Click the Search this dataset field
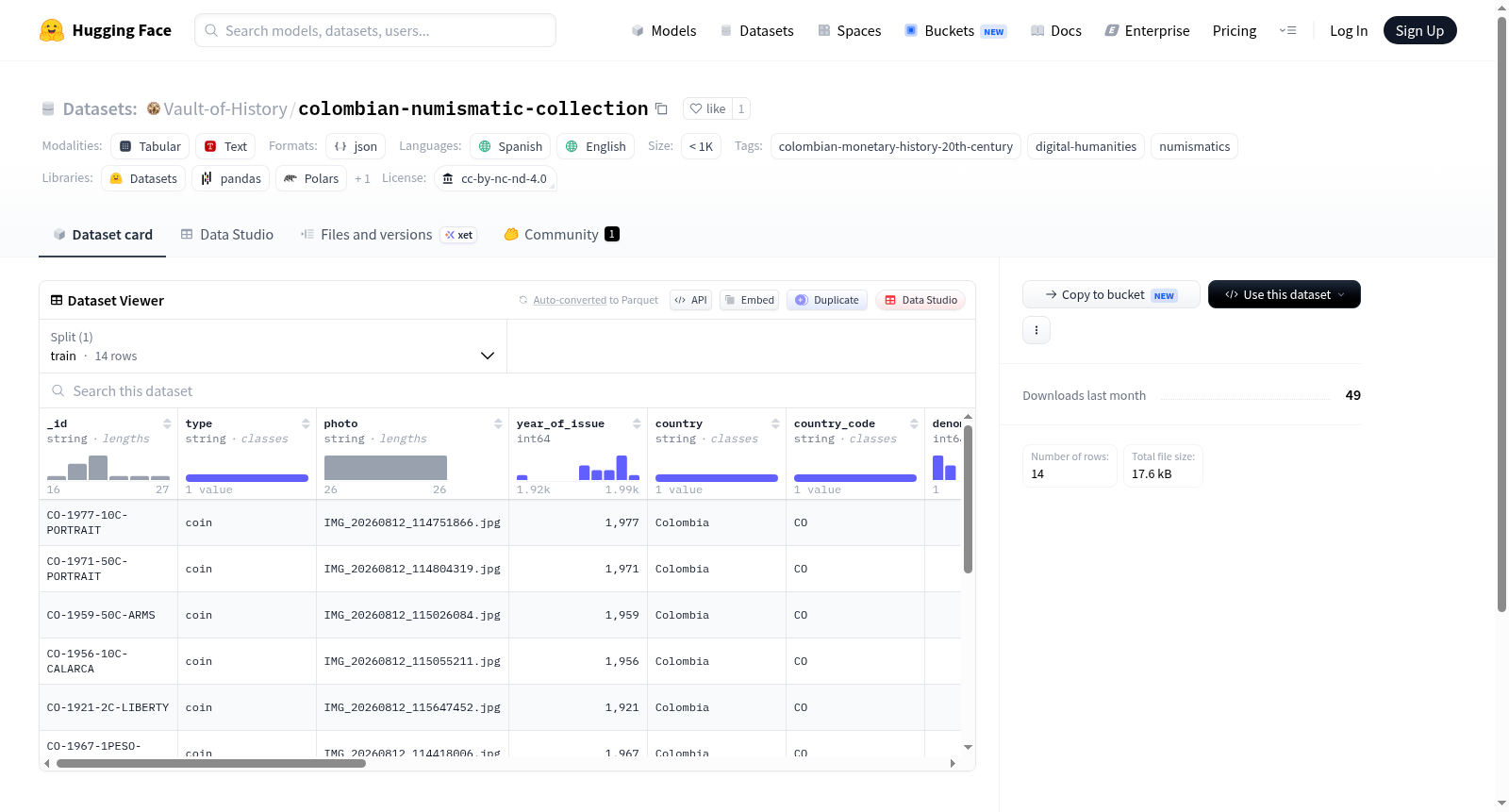Viewport: 1509px width, 812px height. 507,391
